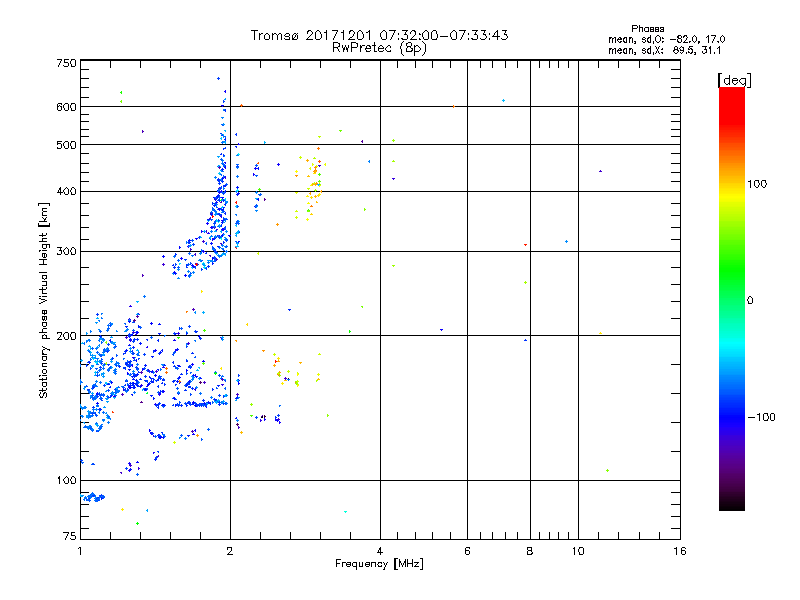800x600 pixels.
Task: Click the colorbar tick label '-100'
Action: tap(761, 417)
